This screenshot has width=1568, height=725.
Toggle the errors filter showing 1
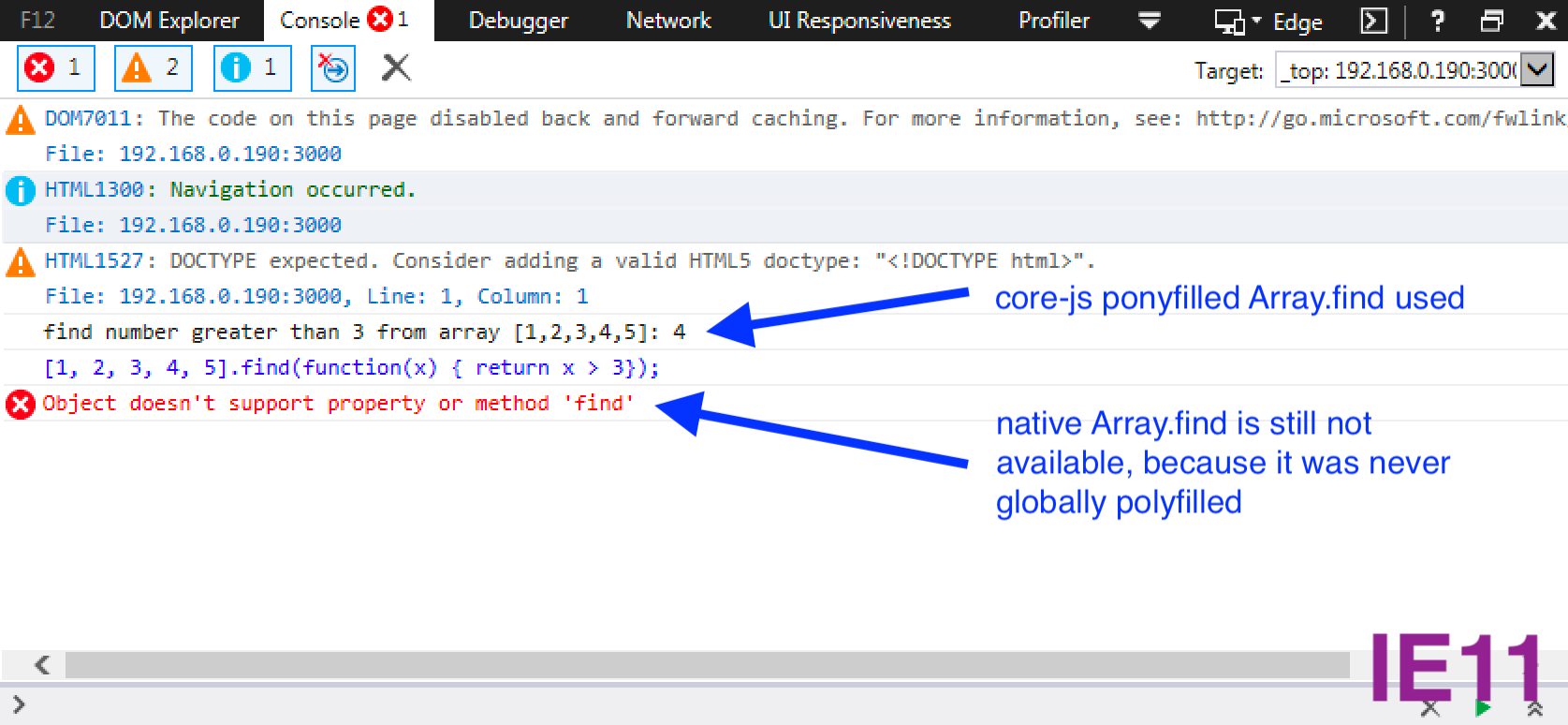click(x=56, y=67)
